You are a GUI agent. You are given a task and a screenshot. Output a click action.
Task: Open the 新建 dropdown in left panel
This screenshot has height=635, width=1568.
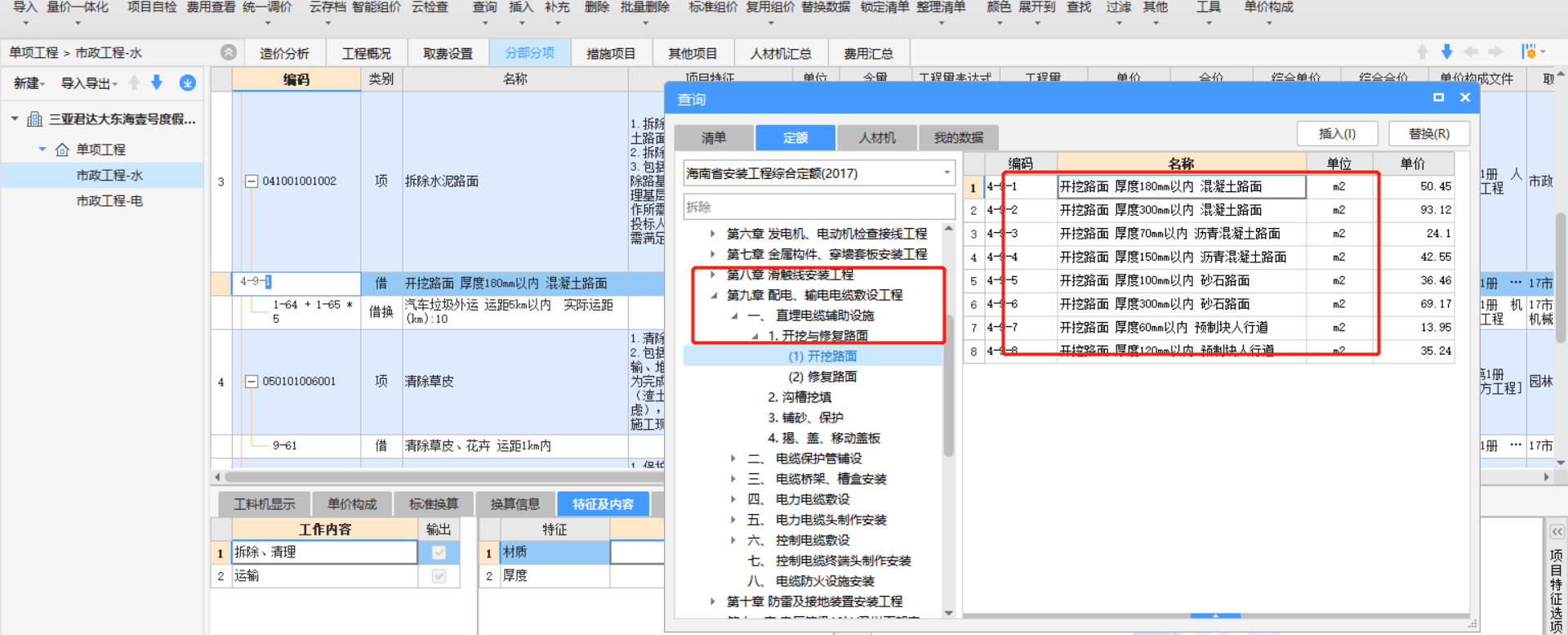[29, 83]
